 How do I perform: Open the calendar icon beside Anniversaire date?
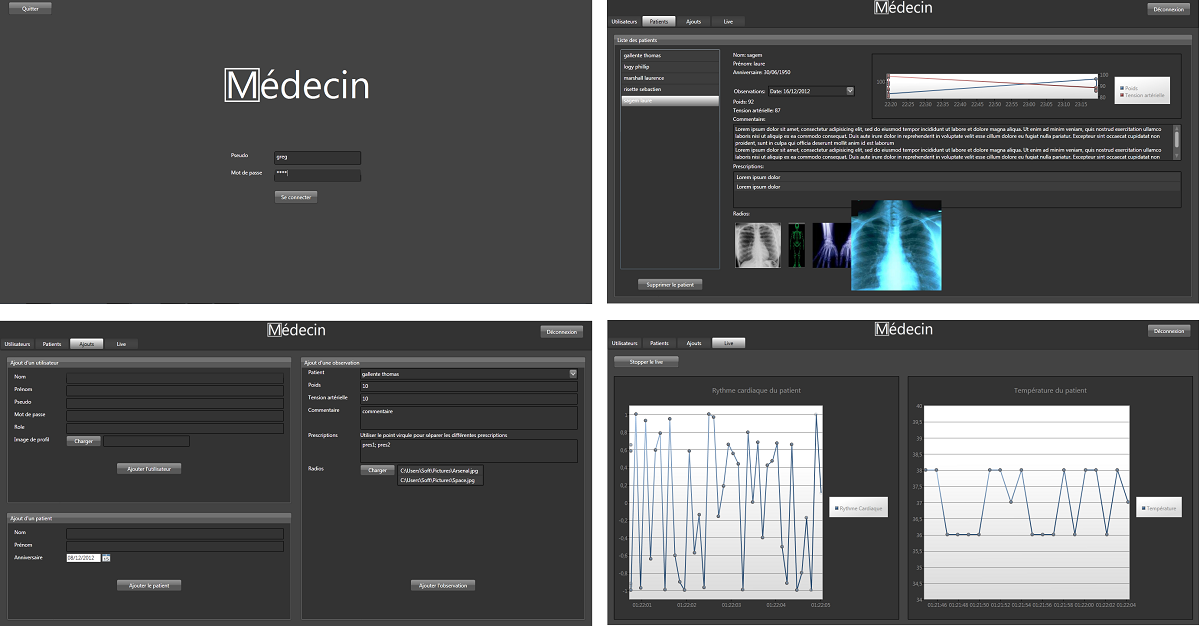pyautogui.click(x=106, y=558)
